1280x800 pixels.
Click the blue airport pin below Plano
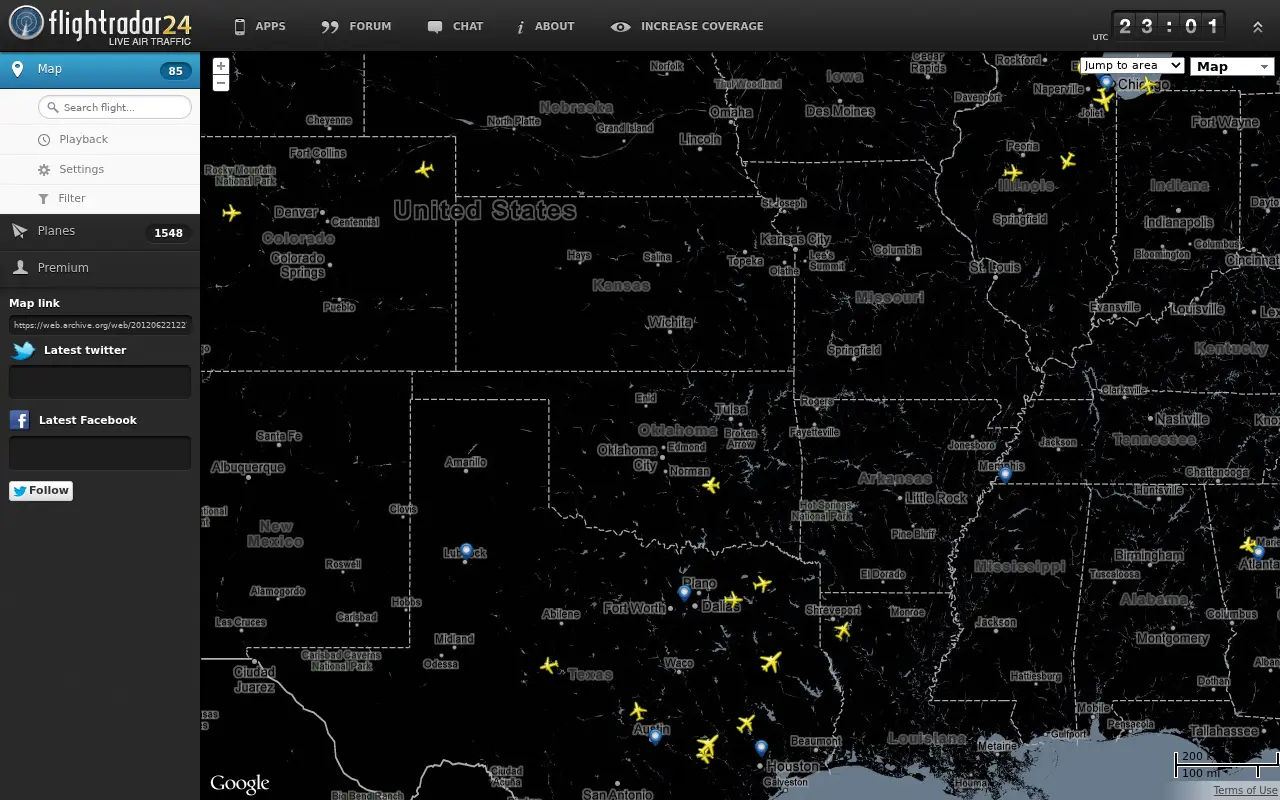pyautogui.click(x=684, y=593)
